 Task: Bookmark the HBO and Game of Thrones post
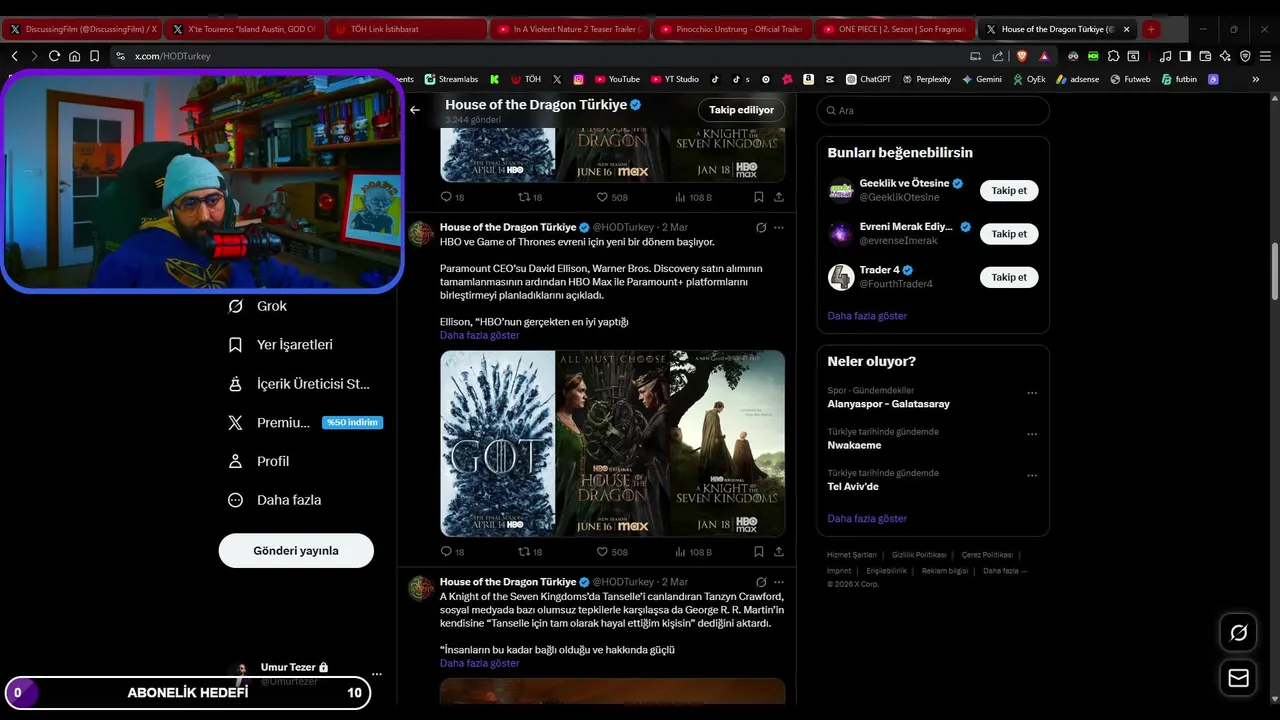pos(759,552)
